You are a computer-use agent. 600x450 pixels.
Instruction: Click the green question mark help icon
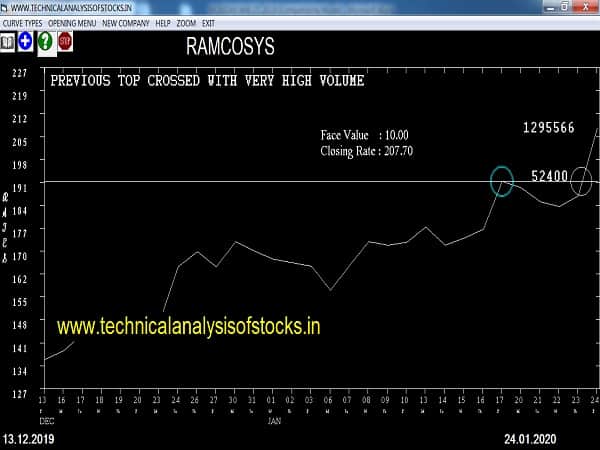coord(45,41)
